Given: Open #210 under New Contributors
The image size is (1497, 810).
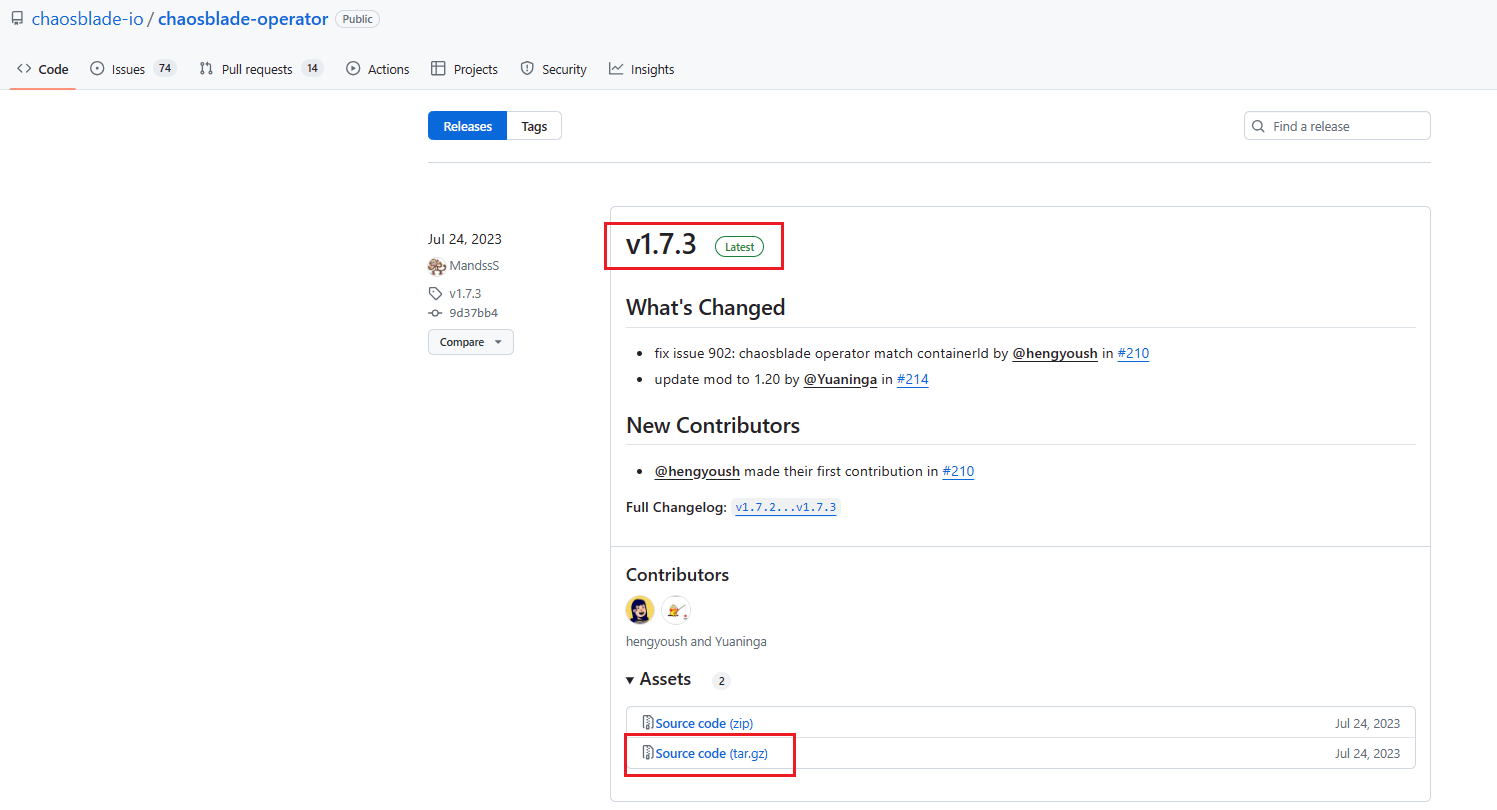Looking at the screenshot, I should [958, 471].
